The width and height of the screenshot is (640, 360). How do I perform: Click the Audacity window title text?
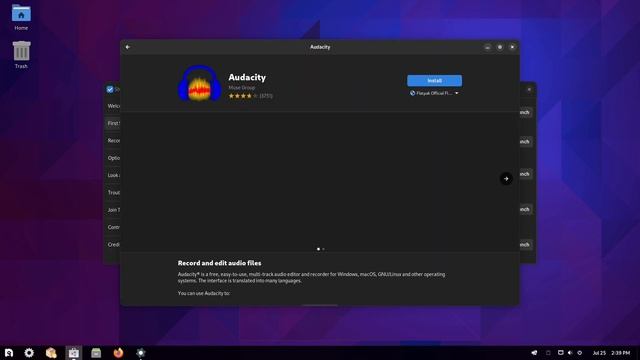coord(320,47)
